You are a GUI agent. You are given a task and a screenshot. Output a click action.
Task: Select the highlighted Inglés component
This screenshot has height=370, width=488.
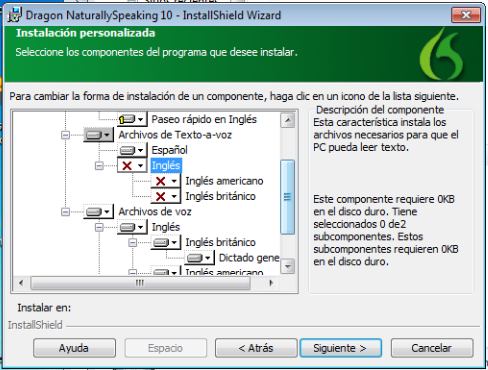click(166, 165)
